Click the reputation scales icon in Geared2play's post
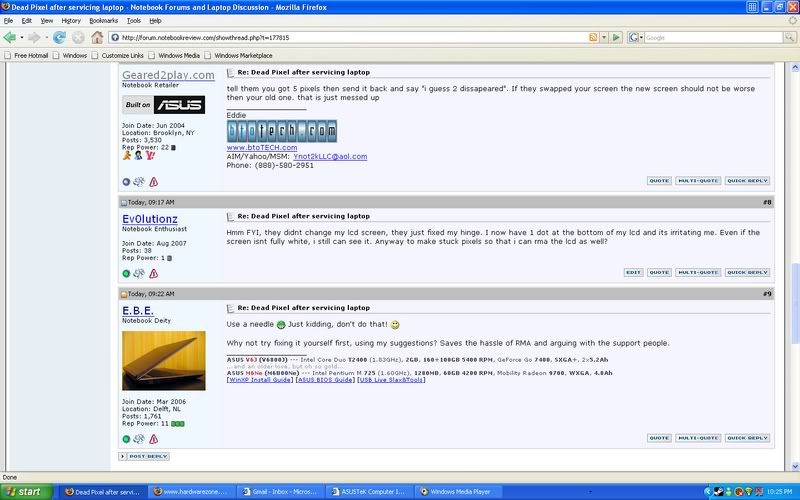This screenshot has width=800, height=500. click(139, 182)
